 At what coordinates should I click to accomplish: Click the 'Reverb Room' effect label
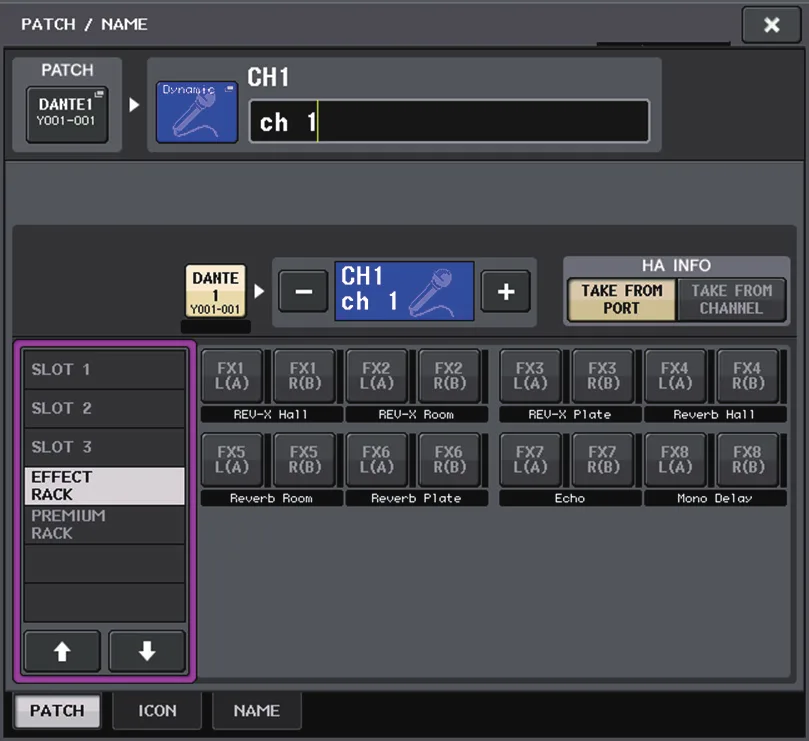[271, 498]
